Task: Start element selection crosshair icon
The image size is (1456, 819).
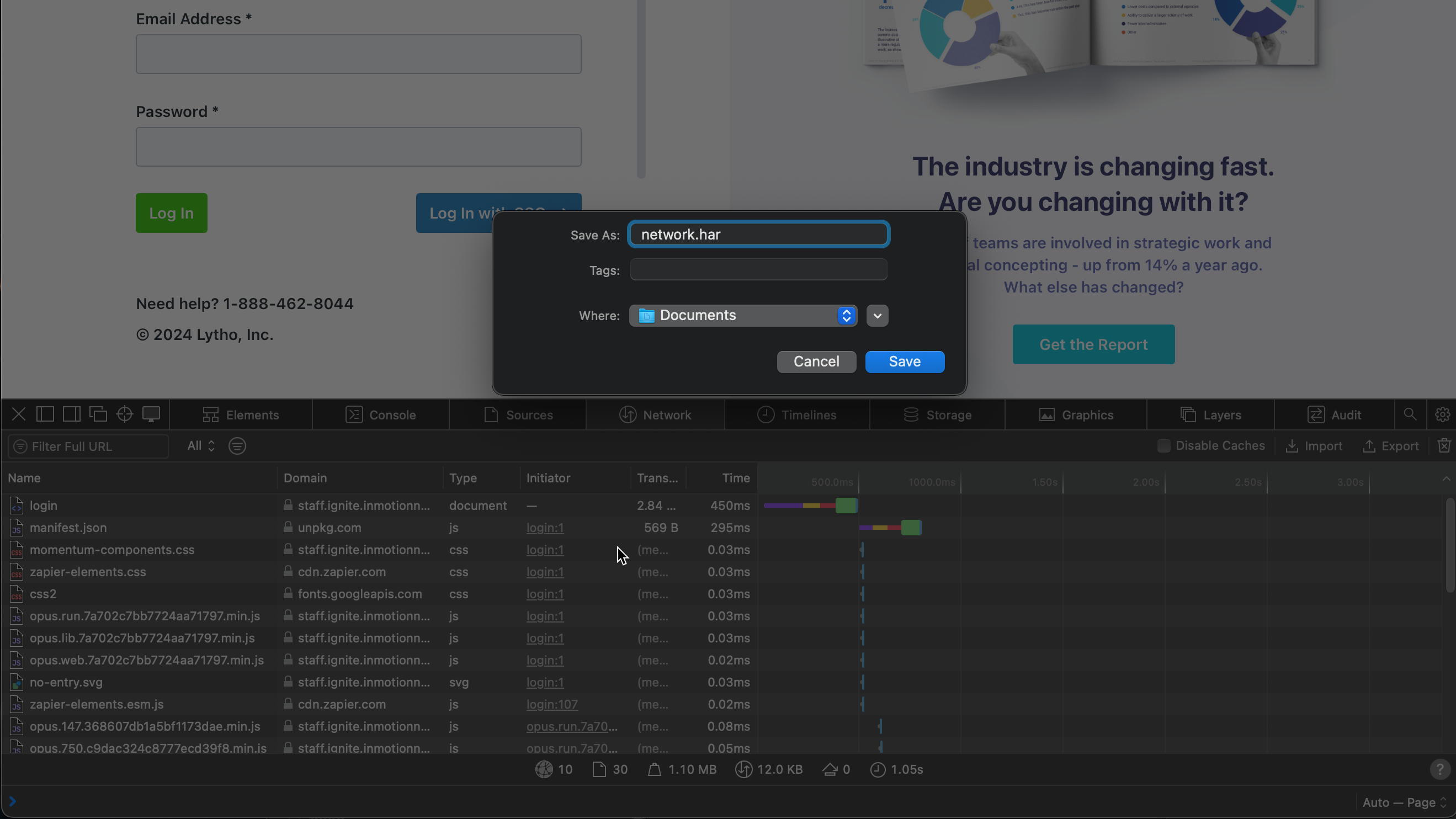Action: coord(124,414)
